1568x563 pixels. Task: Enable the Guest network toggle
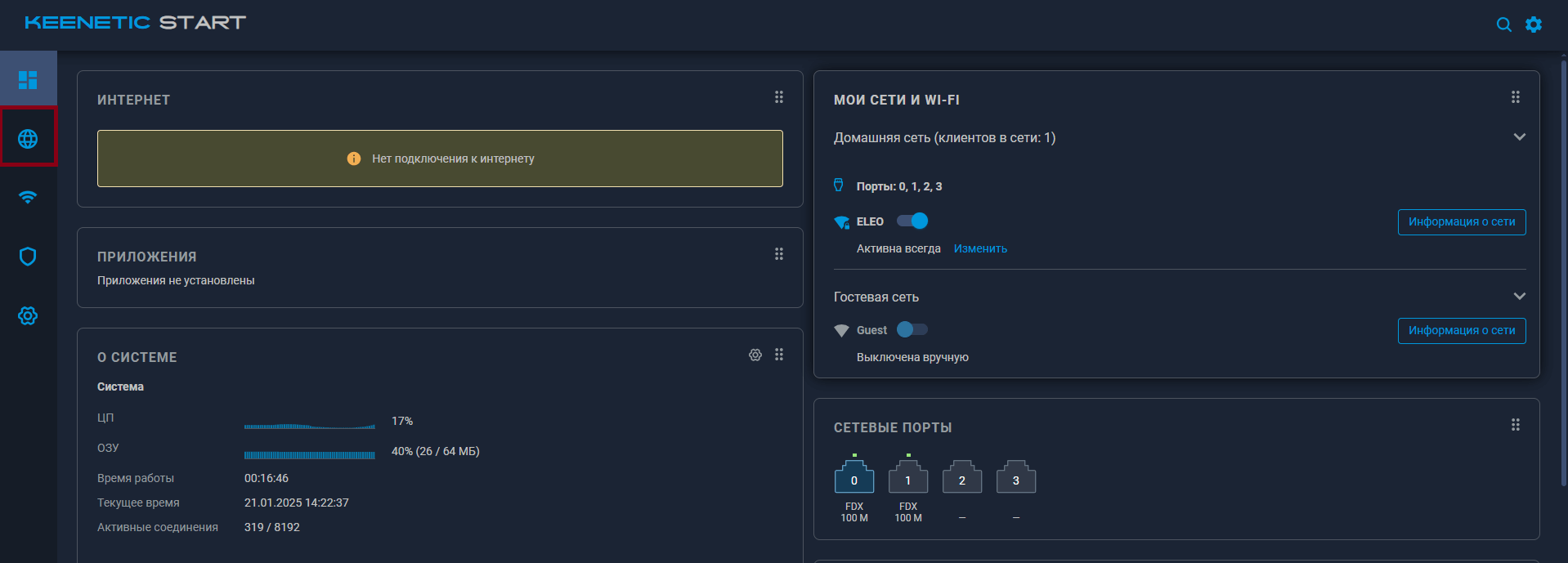[x=912, y=329]
